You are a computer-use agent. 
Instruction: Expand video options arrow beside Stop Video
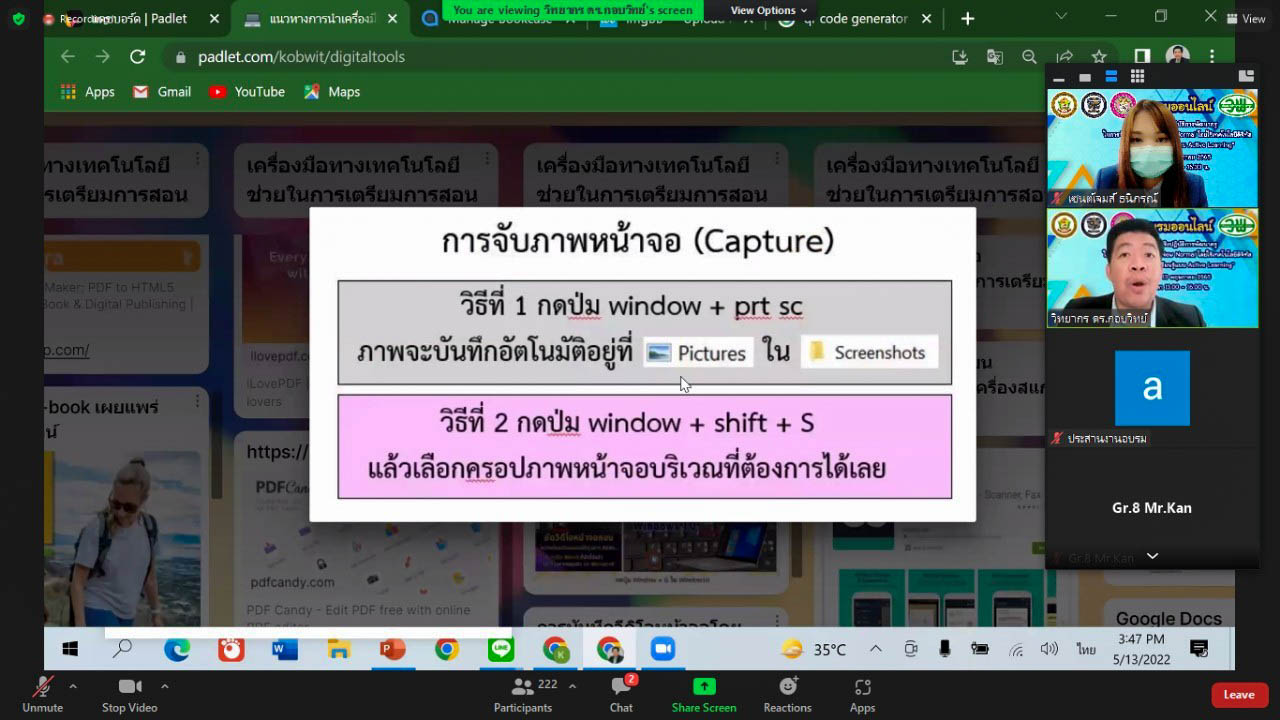[x=165, y=686]
